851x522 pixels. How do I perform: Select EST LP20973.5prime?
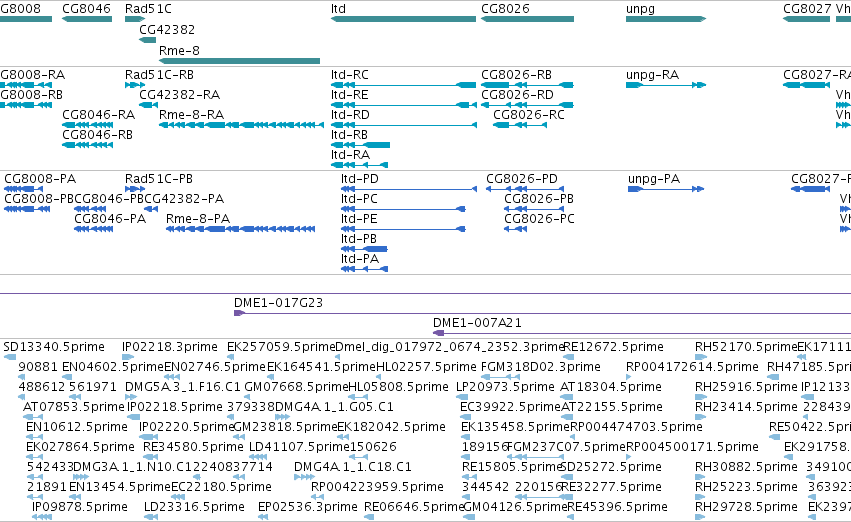coord(462,397)
